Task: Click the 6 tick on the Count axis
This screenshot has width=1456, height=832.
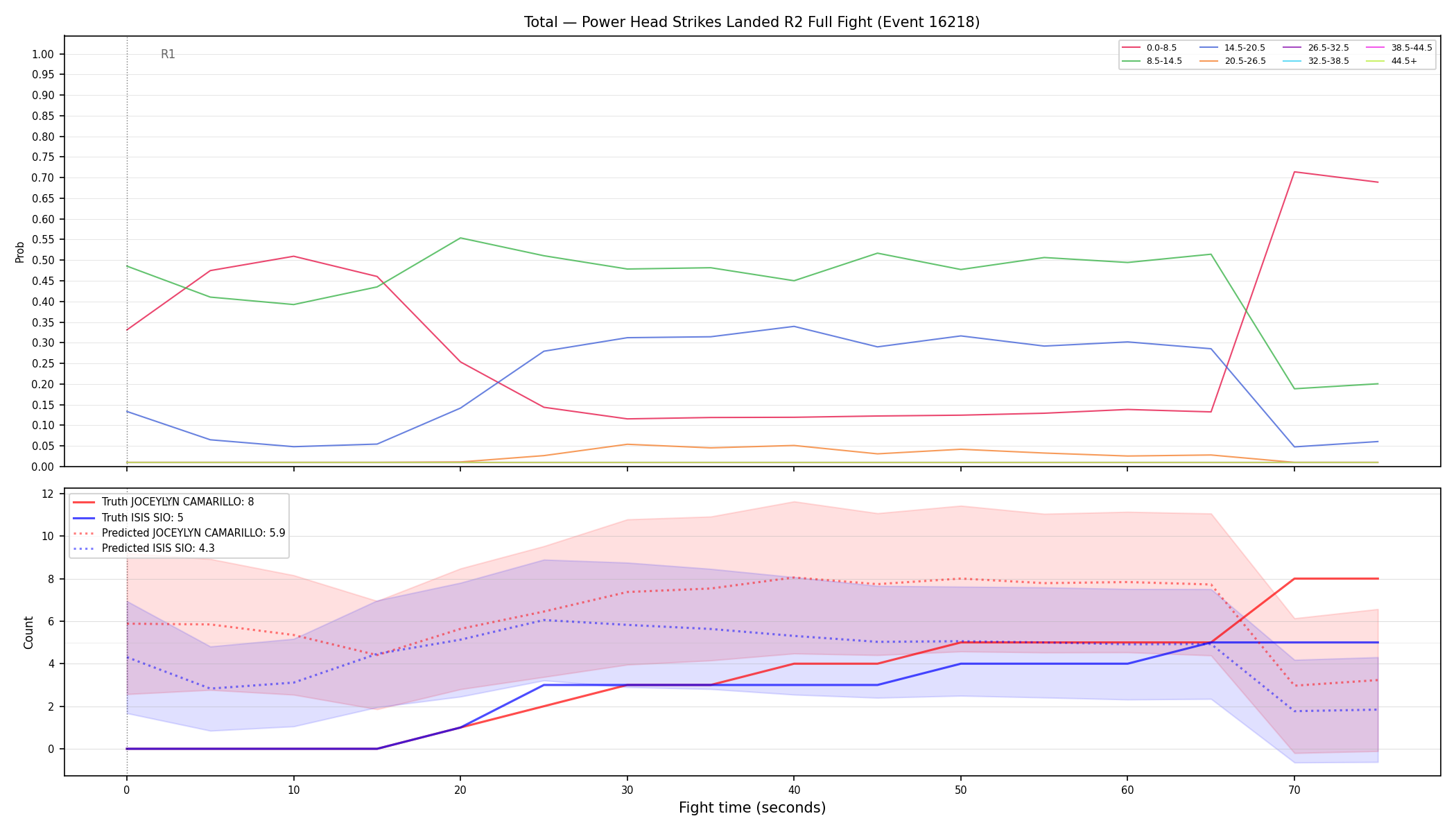Action: click(x=51, y=621)
